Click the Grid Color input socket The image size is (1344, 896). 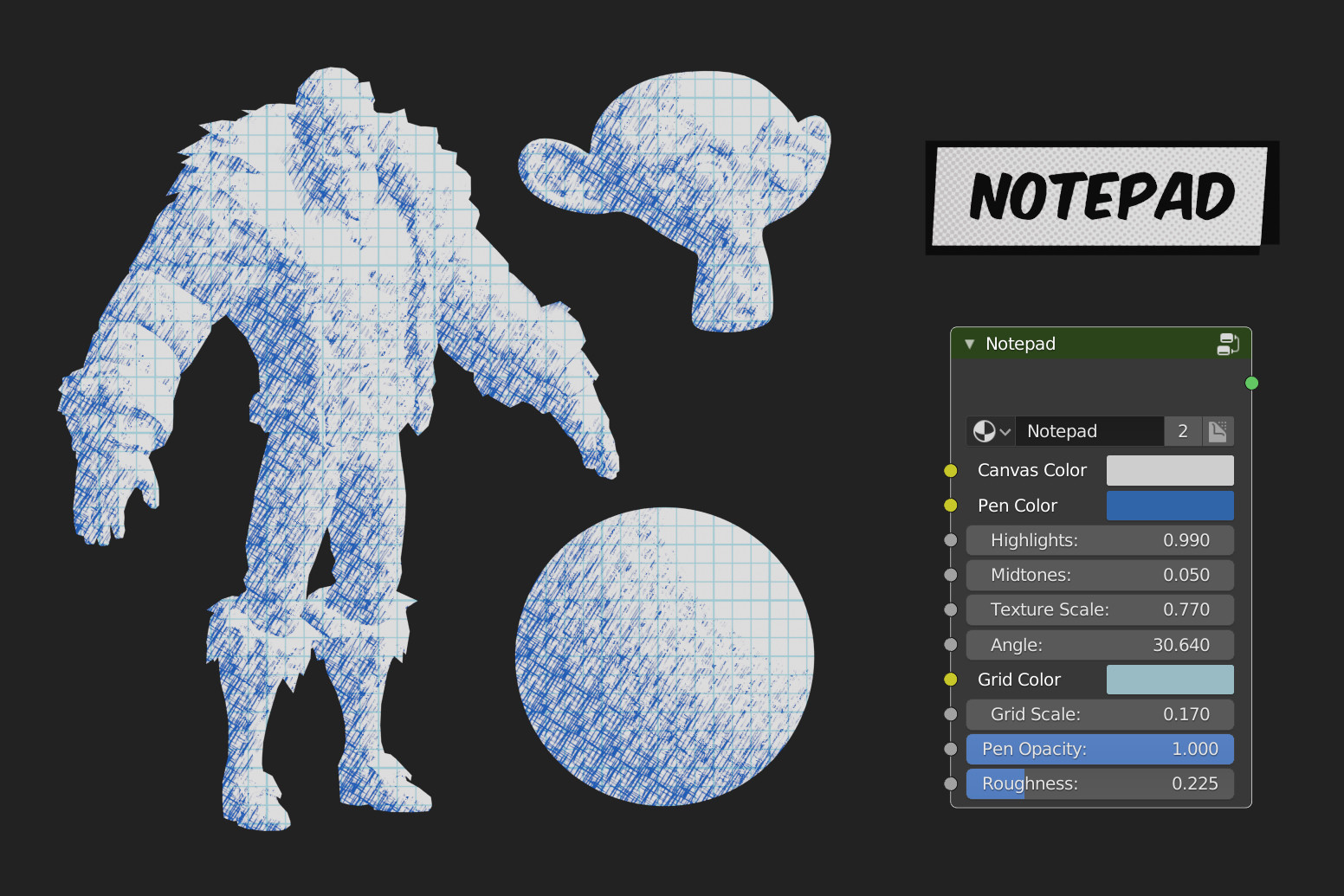point(951,680)
